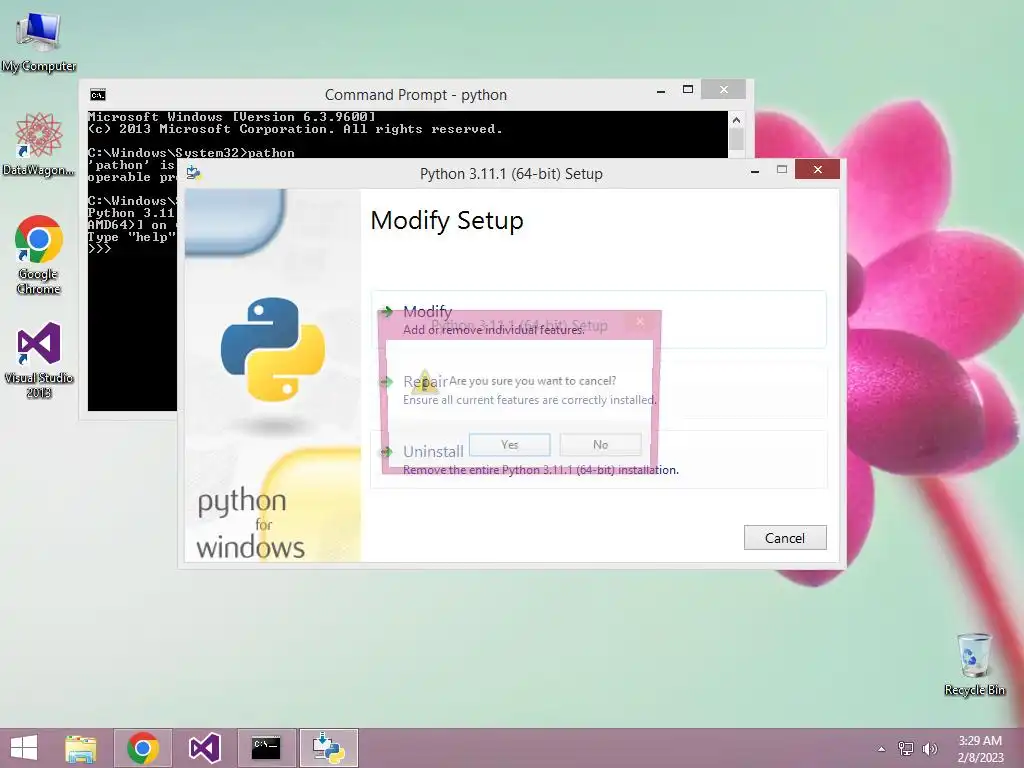1024x768 pixels.
Task: Select the Repair option in Setup
Action: 598,390
